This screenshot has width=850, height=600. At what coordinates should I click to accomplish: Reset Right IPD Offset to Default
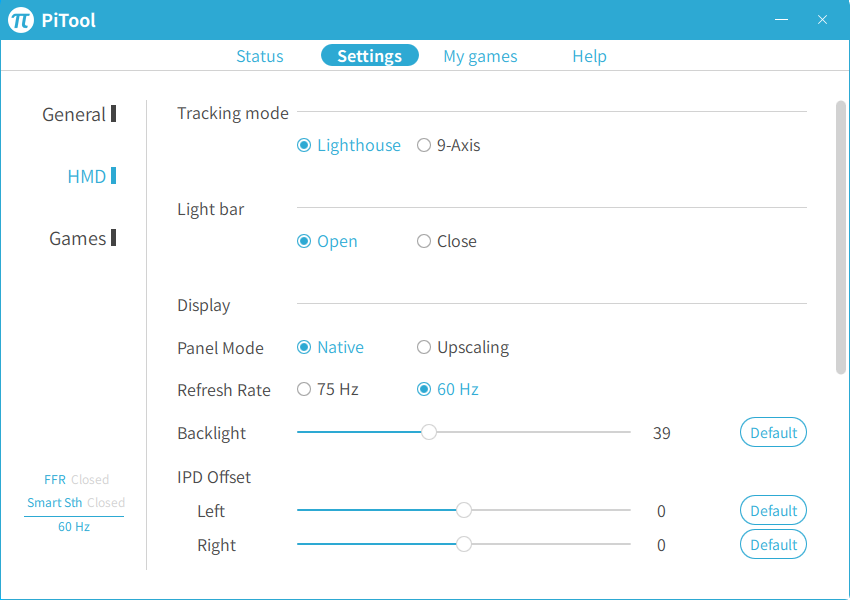click(773, 544)
